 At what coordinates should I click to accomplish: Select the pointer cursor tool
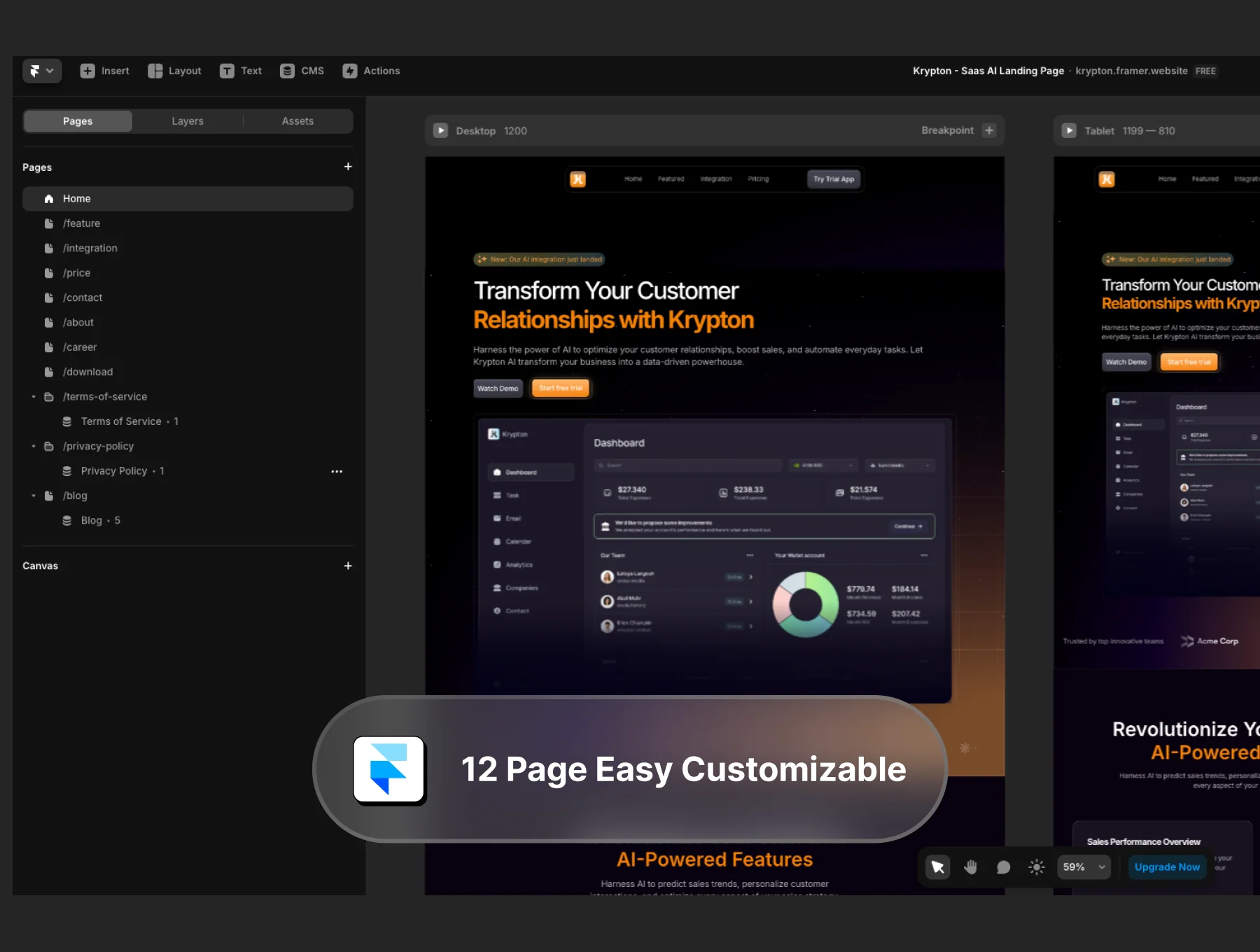938,867
